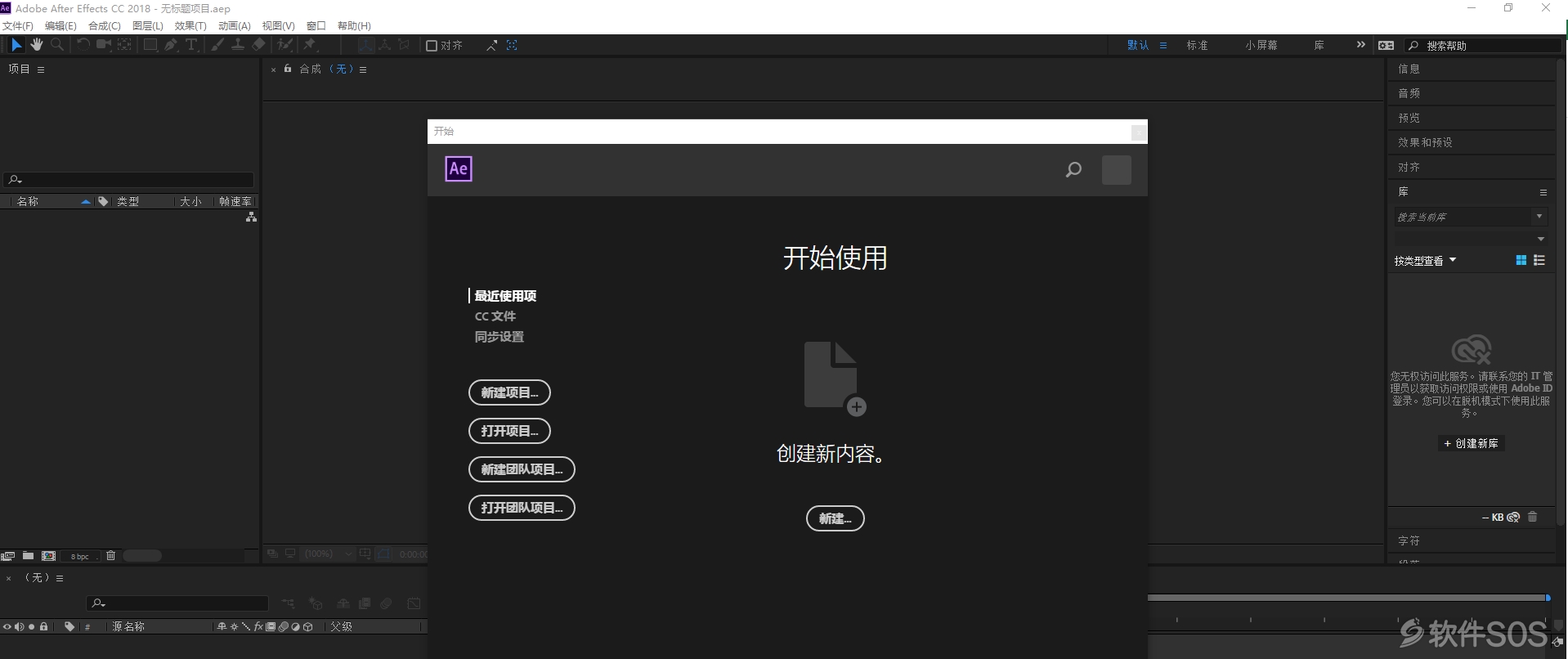The width and height of the screenshot is (1568, 659).
Task: Toggle the solo dot column in timeline
Action: tap(31, 627)
